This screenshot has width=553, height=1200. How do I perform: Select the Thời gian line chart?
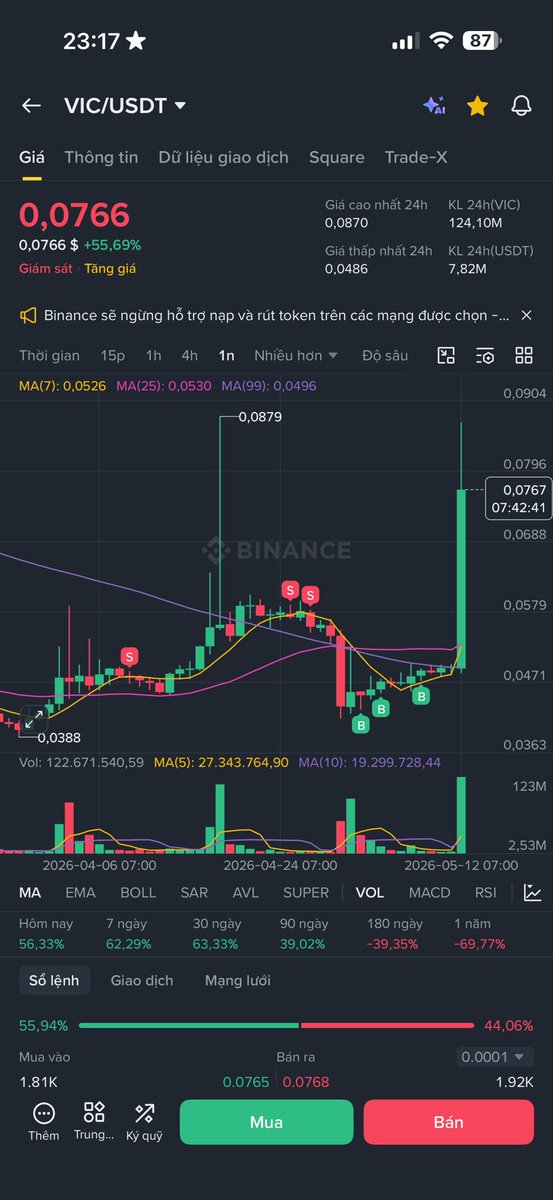pos(49,355)
